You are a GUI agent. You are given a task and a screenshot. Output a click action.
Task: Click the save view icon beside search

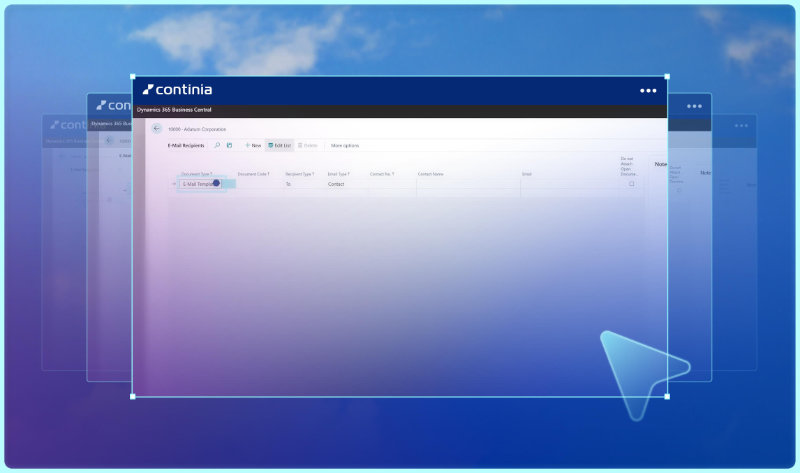[x=229, y=145]
